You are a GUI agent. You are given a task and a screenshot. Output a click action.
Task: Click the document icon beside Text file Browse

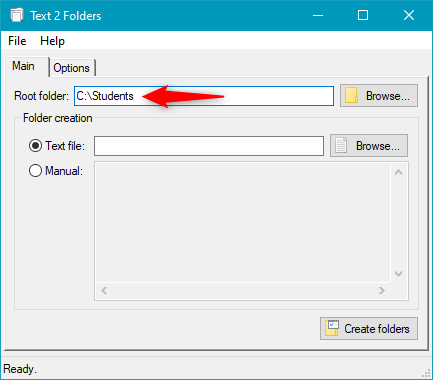[341, 145]
